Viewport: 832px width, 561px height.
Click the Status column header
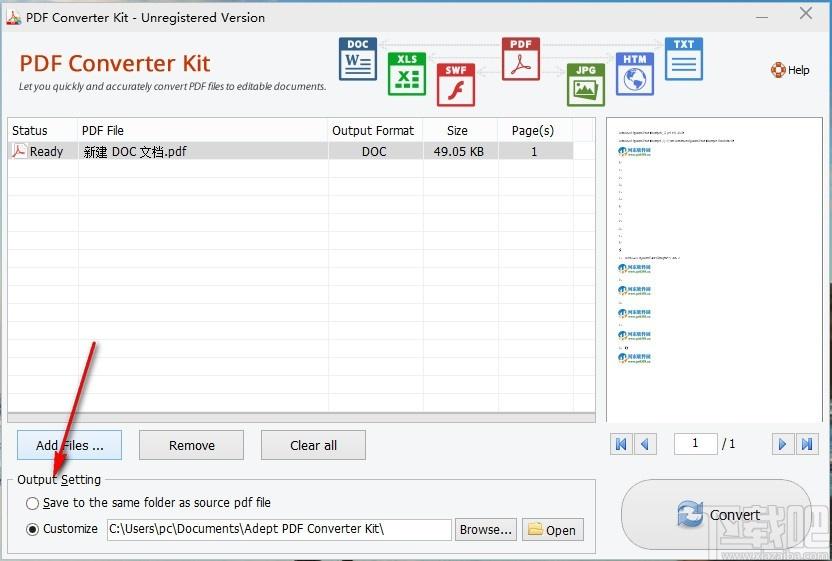click(x=42, y=131)
